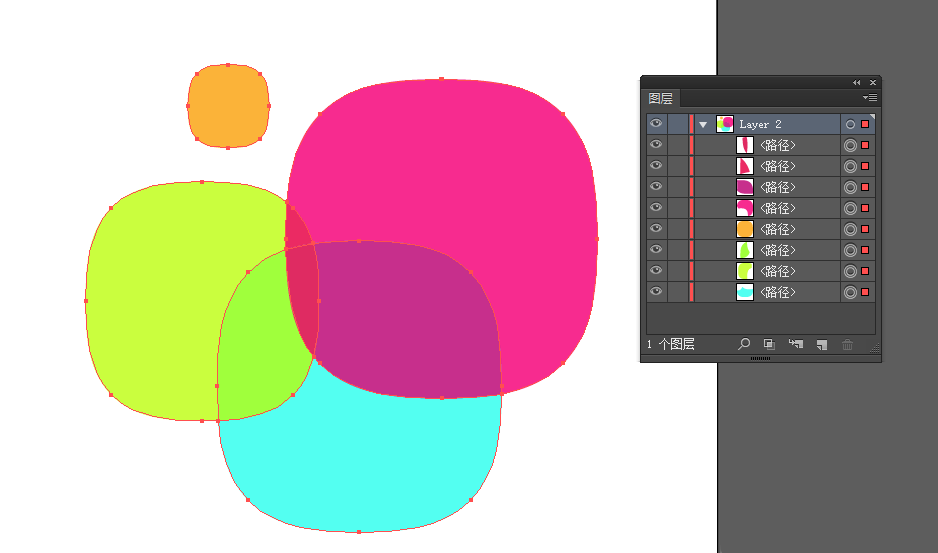Viewport: 938px width, 553px height.
Task: Click thumbnail of red wedge path
Action: pyautogui.click(x=745, y=166)
